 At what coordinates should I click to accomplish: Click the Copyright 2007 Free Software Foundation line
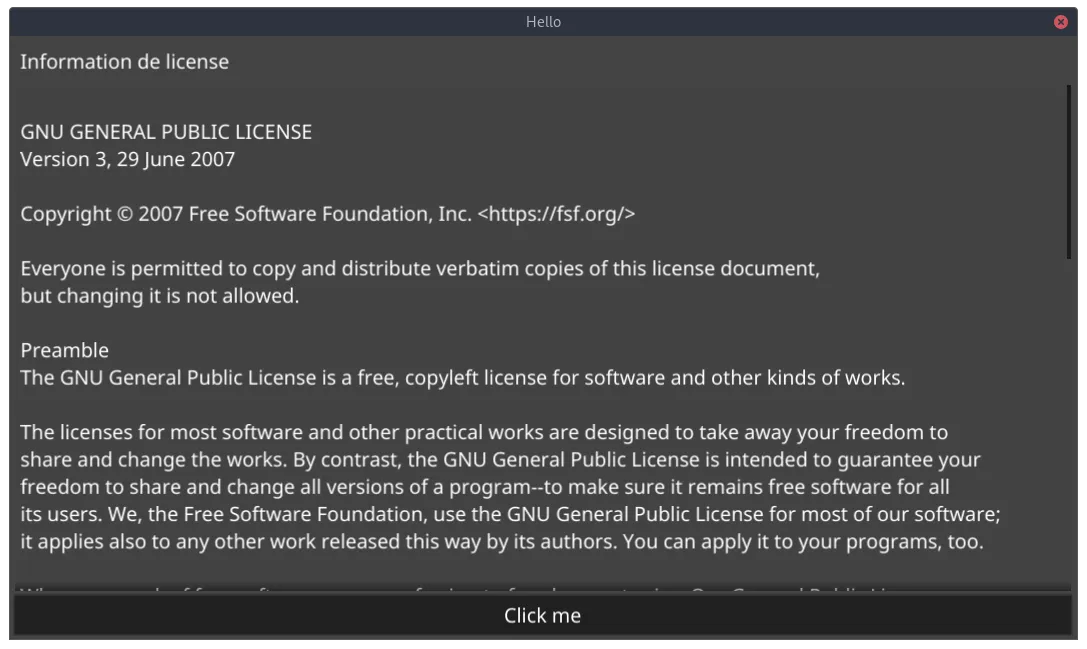point(328,214)
